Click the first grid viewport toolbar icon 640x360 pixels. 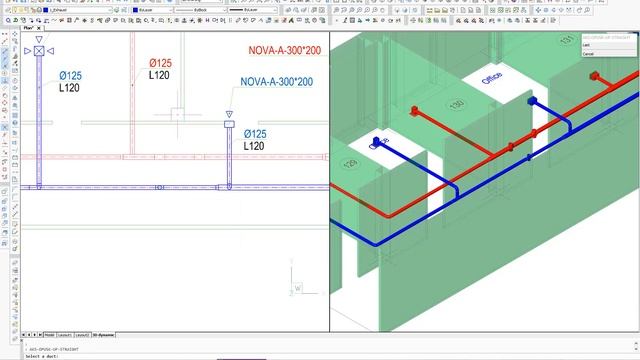pos(493,10)
